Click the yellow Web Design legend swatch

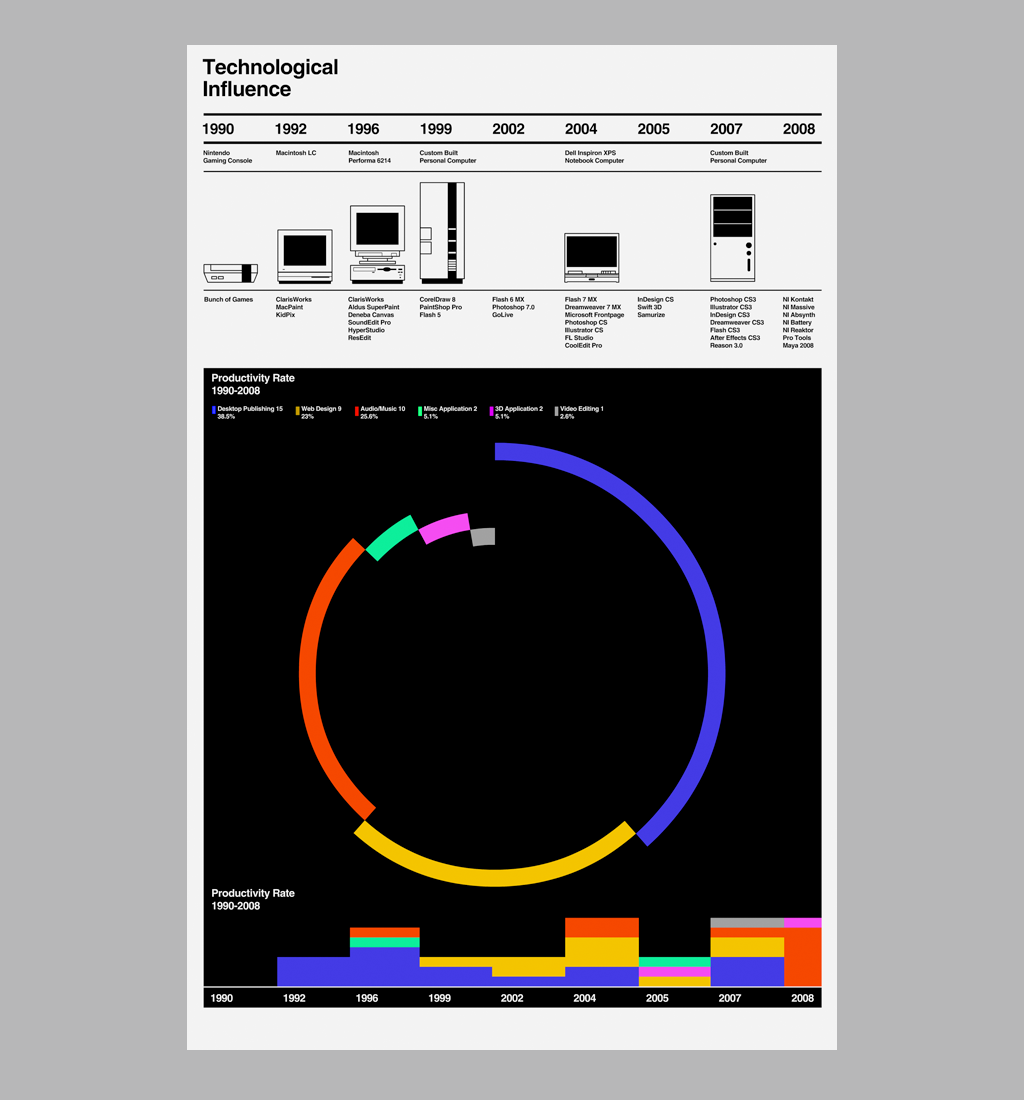[297, 411]
